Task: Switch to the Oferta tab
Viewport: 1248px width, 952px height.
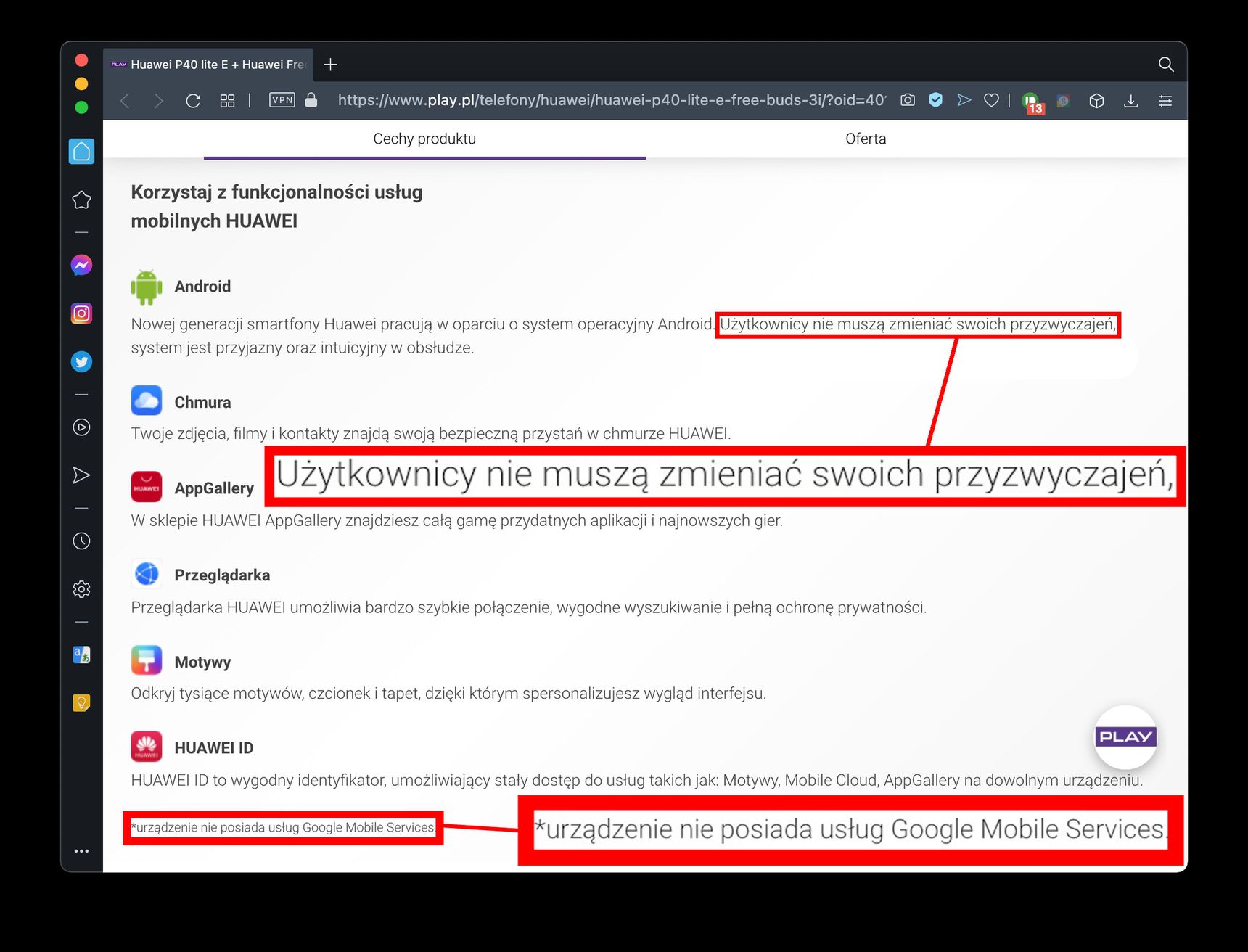Action: [x=866, y=139]
